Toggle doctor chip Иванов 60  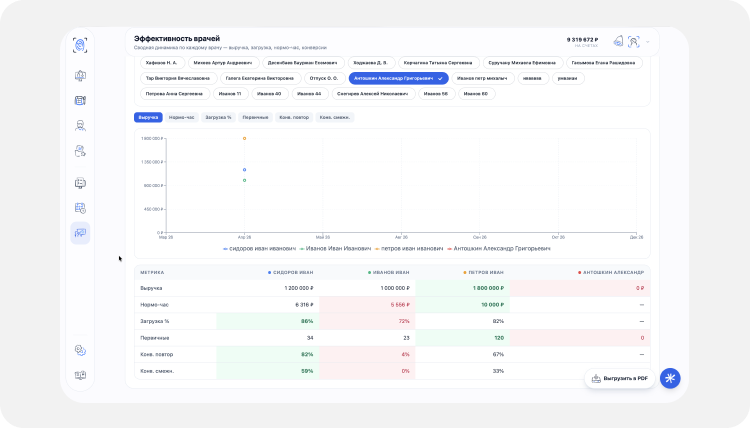pos(476,94)
